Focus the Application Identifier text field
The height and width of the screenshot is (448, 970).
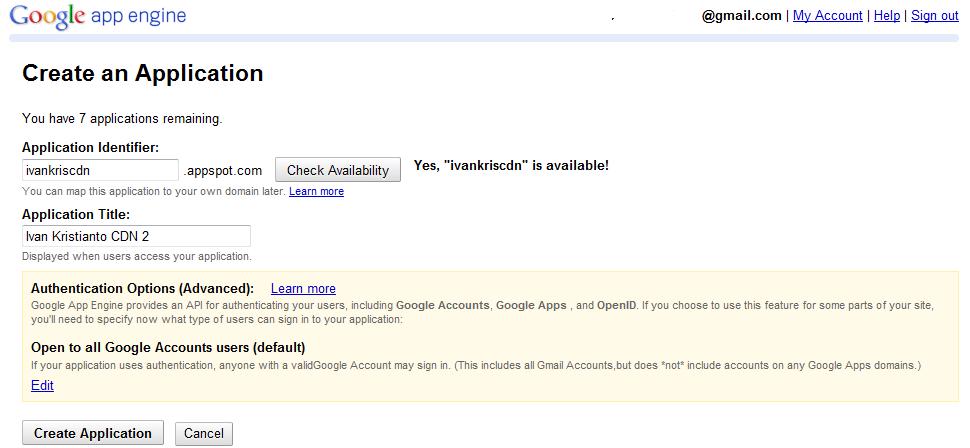[100, 170]
